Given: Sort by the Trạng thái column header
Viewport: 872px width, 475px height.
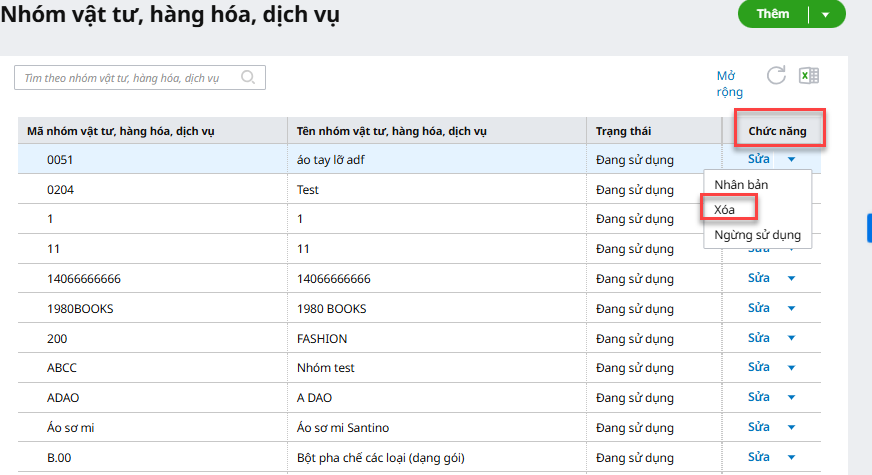Looking at the screenshot, I should (624, 130).
